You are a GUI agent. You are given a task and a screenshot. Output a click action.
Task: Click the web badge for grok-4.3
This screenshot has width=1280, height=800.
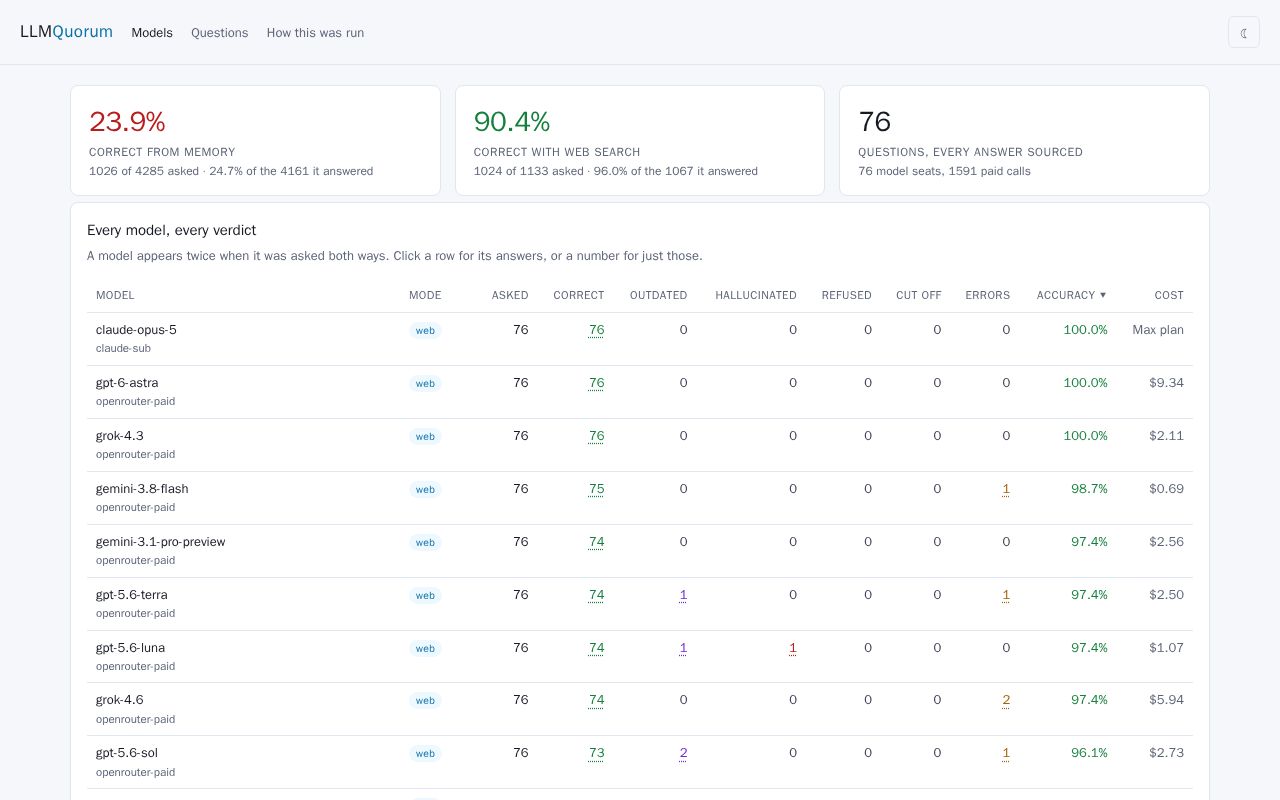click(x=425, y=437)
